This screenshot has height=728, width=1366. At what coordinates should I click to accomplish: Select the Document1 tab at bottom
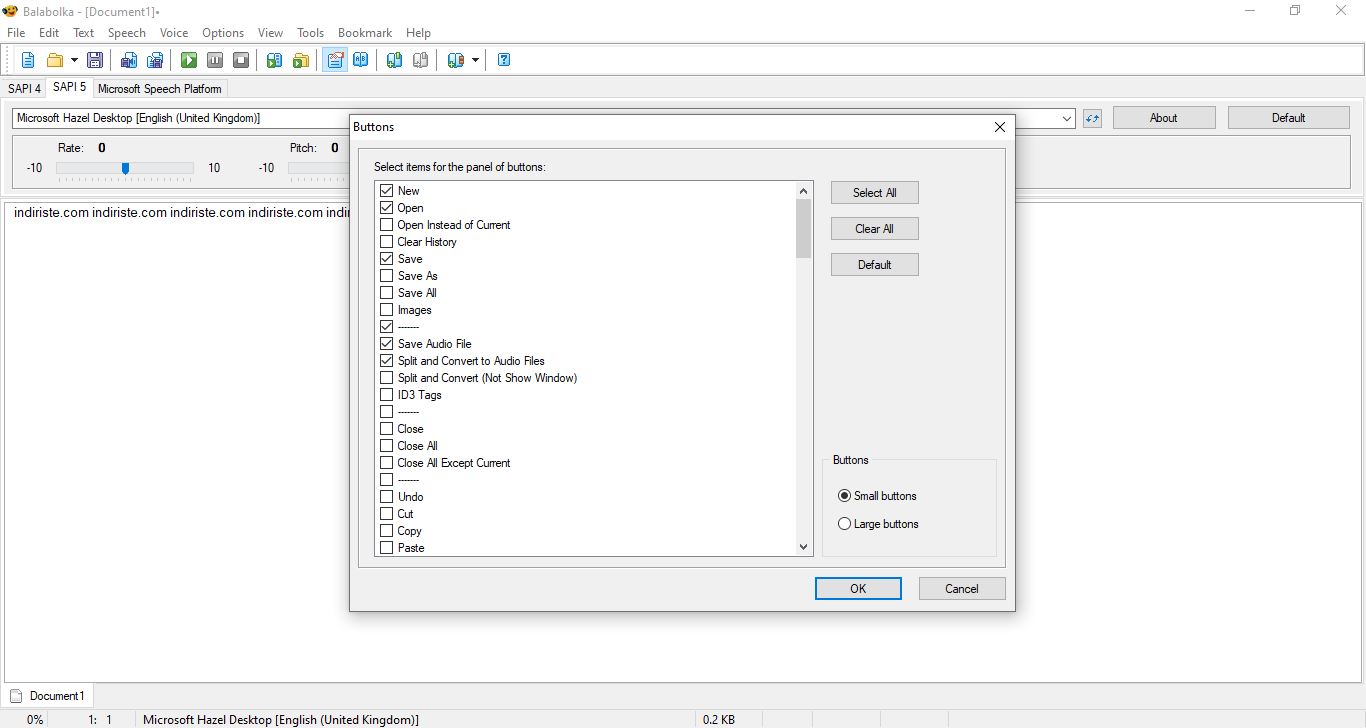click(48, 696)
